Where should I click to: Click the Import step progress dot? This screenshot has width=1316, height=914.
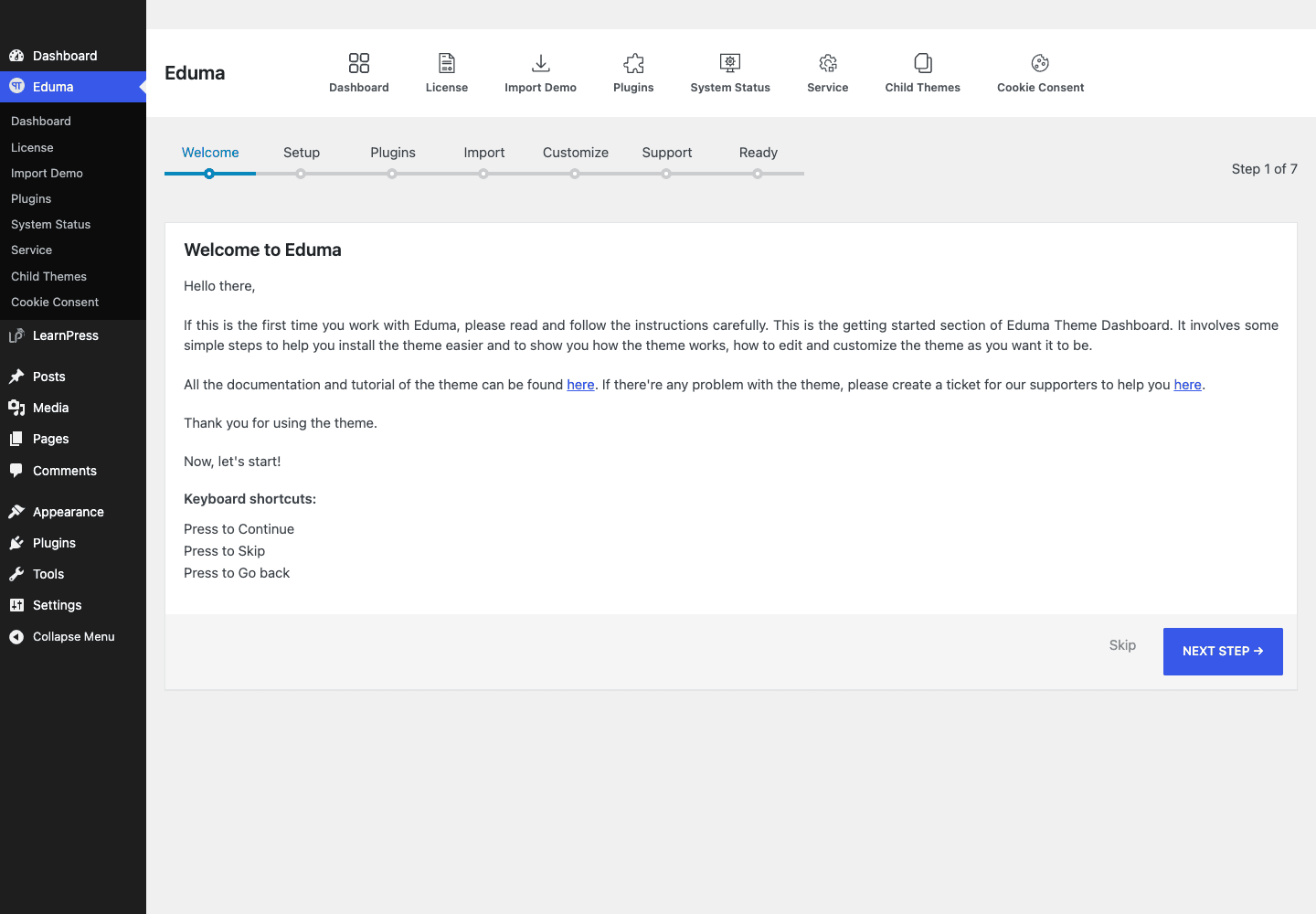pos(483,174)
